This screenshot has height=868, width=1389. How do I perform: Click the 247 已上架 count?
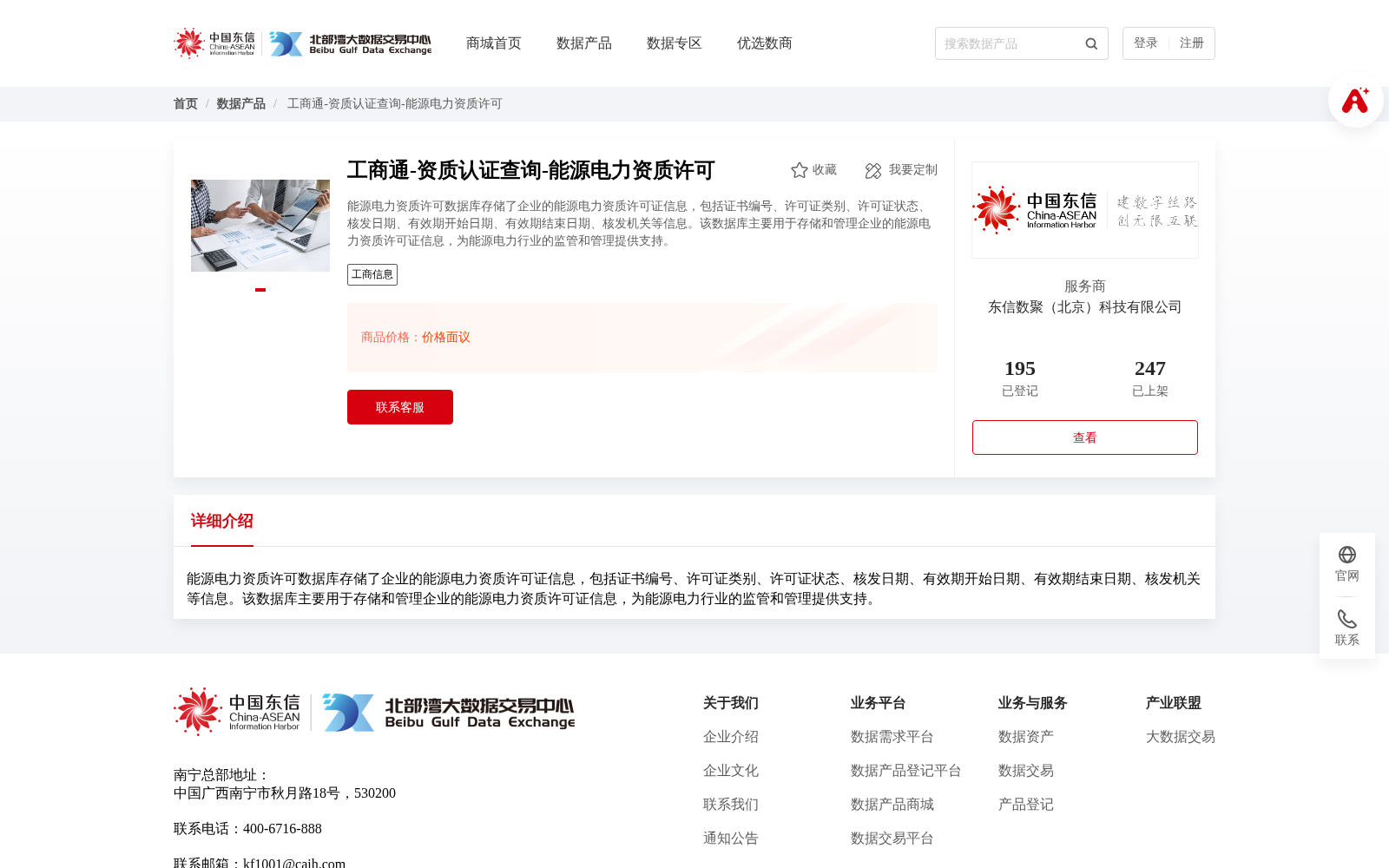[1150, 378]
